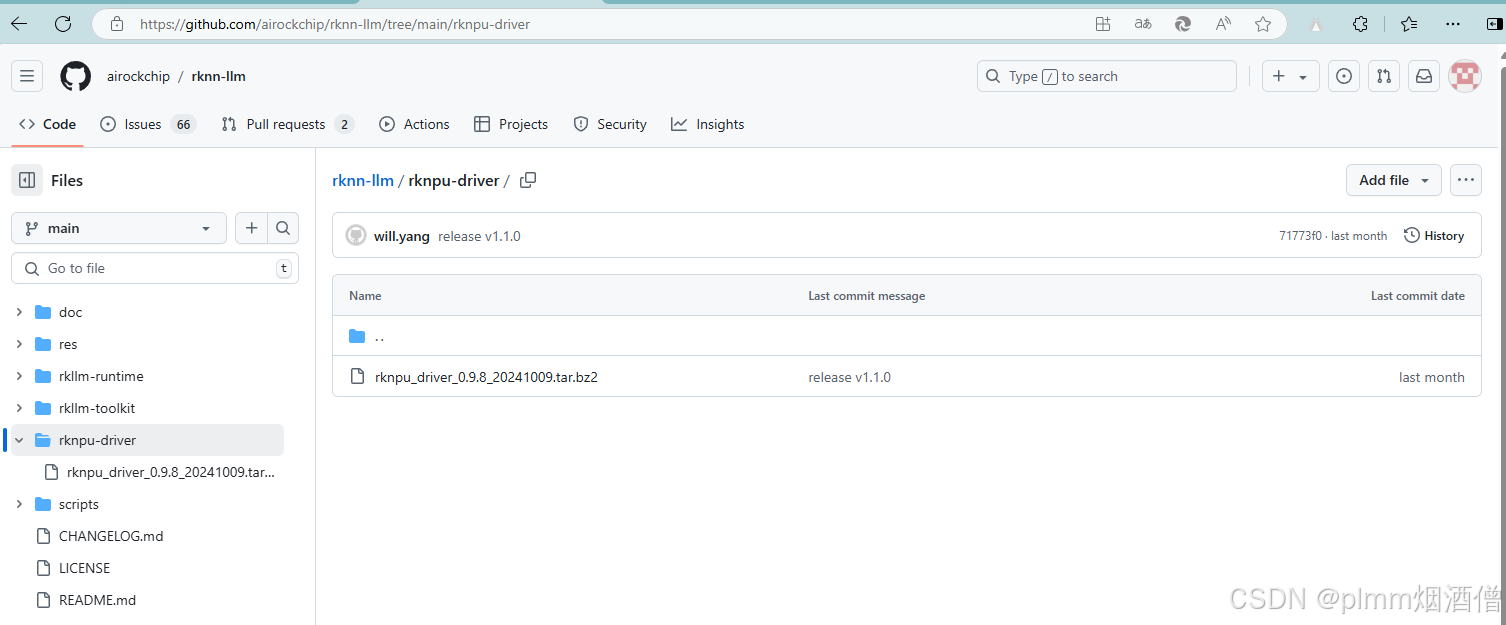
Task: Search files using magnifier icon in sidebar
Action: [283, 228]
